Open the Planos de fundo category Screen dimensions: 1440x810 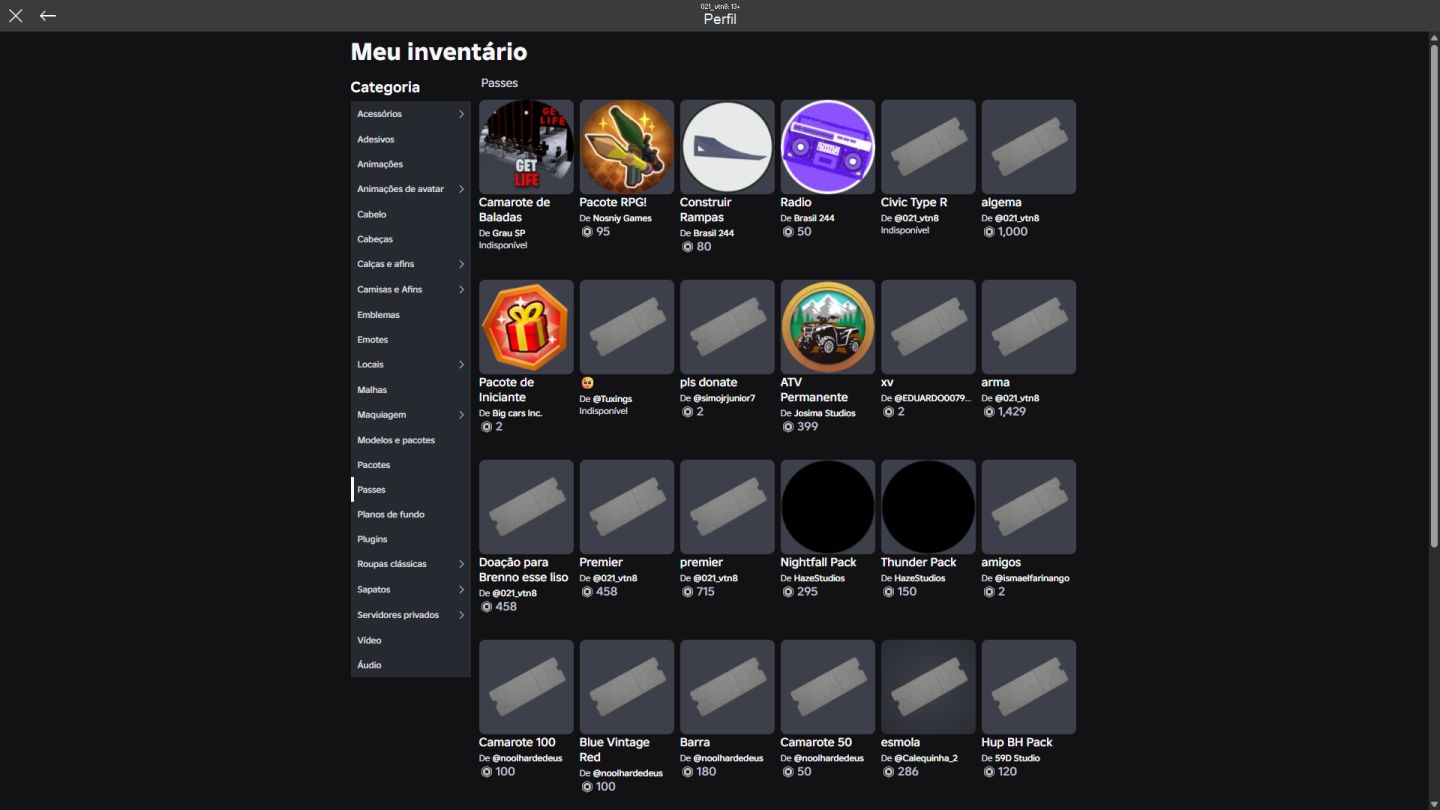pyautogui.click(x=411, y=514)
